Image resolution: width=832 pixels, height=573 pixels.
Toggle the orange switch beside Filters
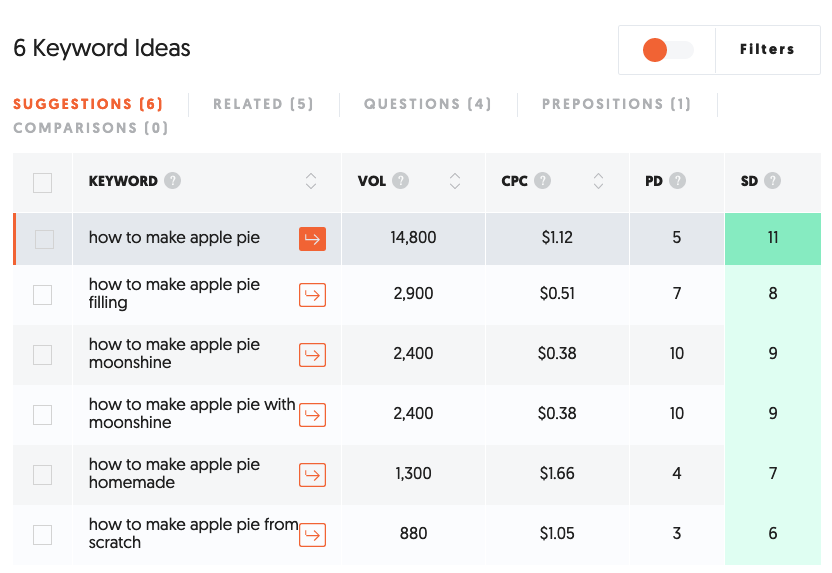(668, 50)
